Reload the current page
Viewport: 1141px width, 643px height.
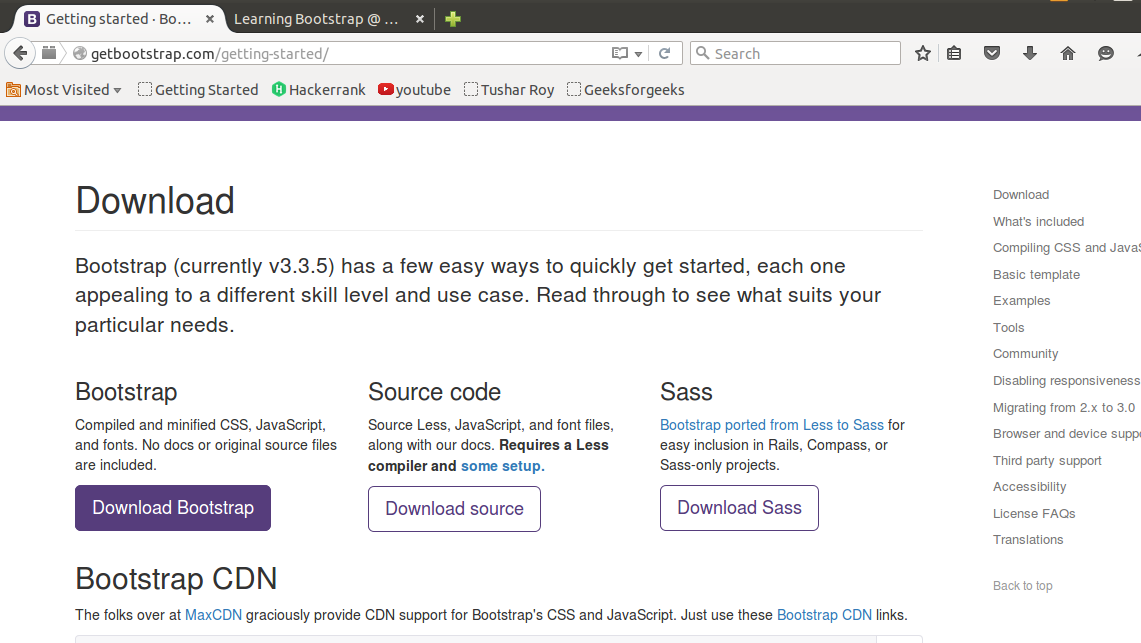(x=666, y=53)
